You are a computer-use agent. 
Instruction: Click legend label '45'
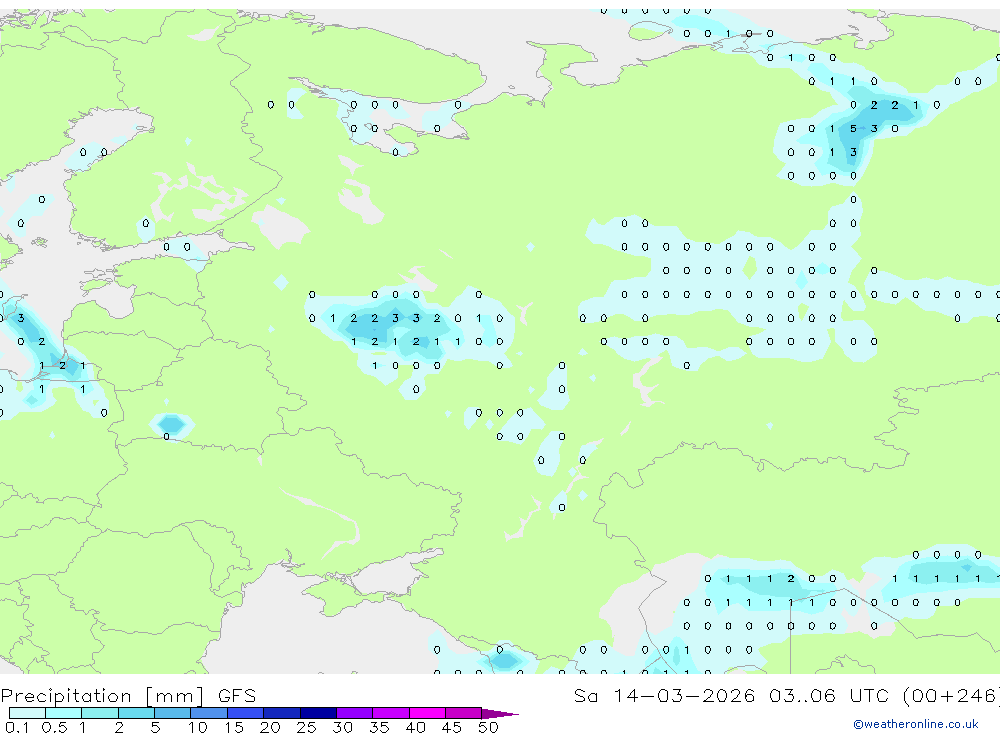pos(452,727)
